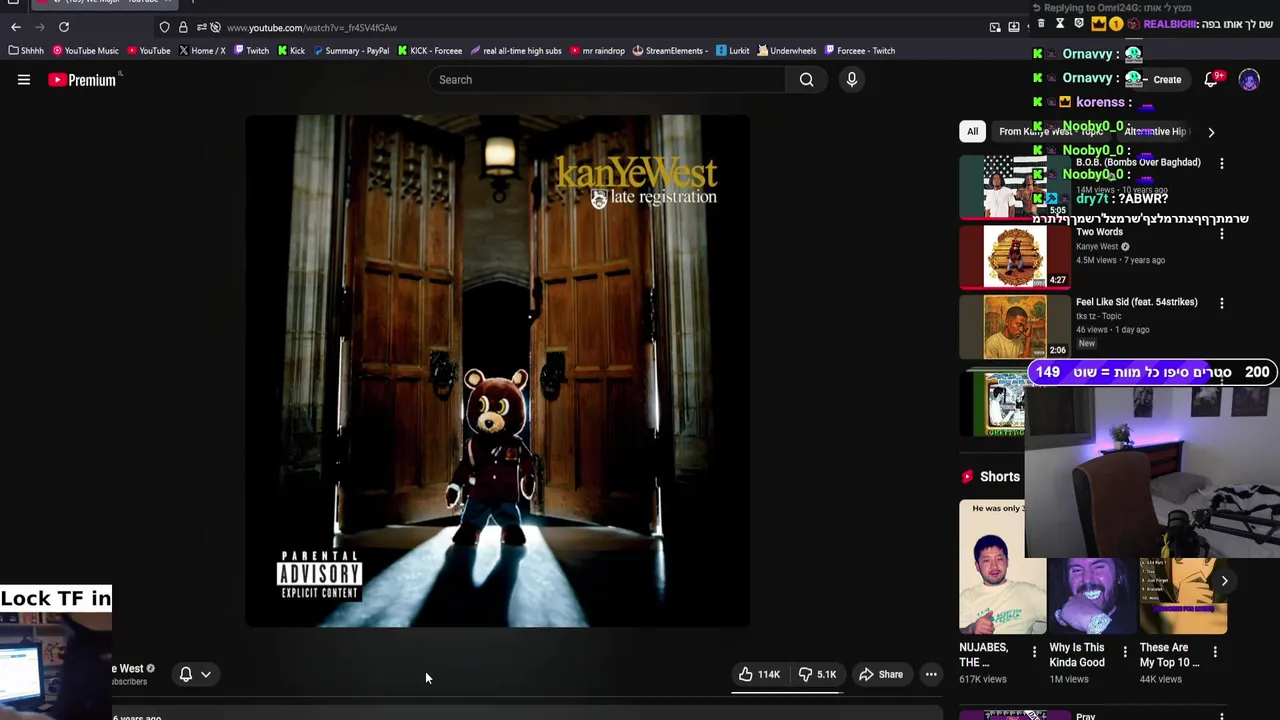Reload the page with refresh icon

point(64,27)
